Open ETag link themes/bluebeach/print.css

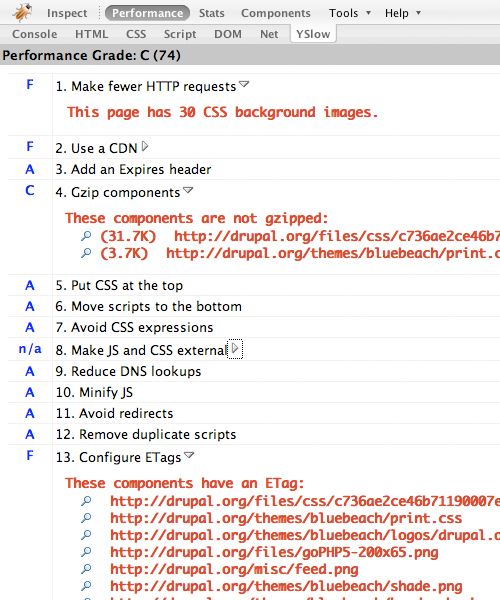tap(286, 518)
